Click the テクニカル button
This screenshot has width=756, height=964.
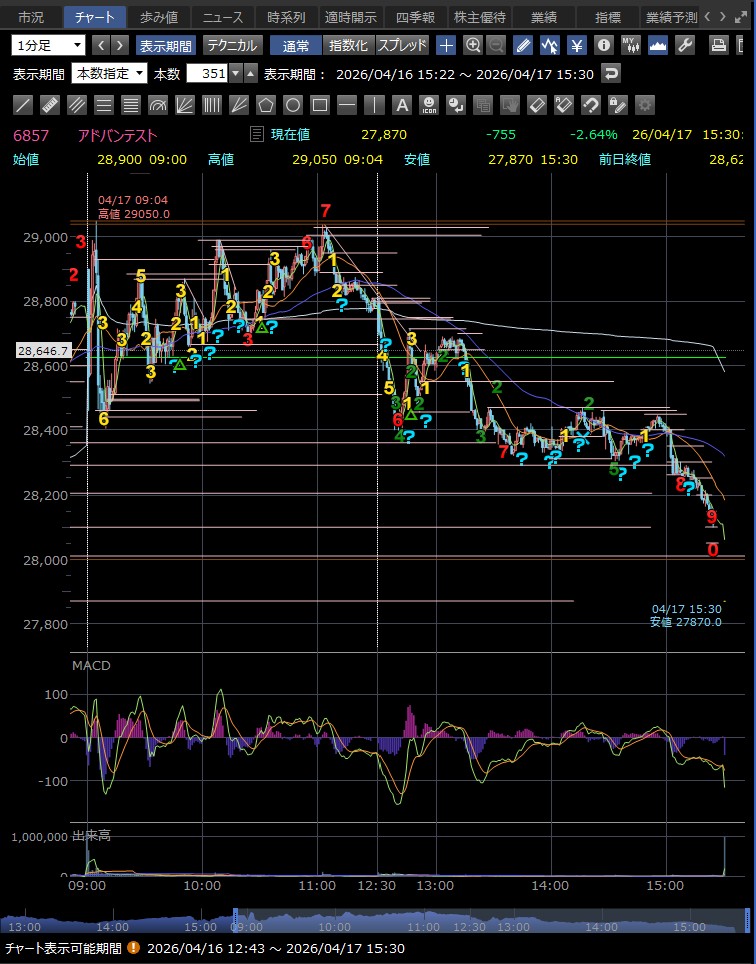click(232, 45)
